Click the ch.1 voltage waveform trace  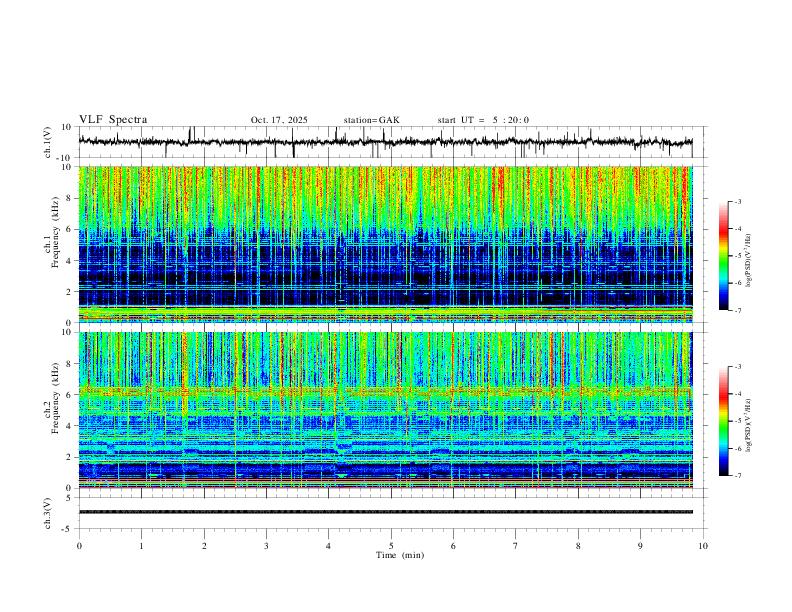[385, 142]
